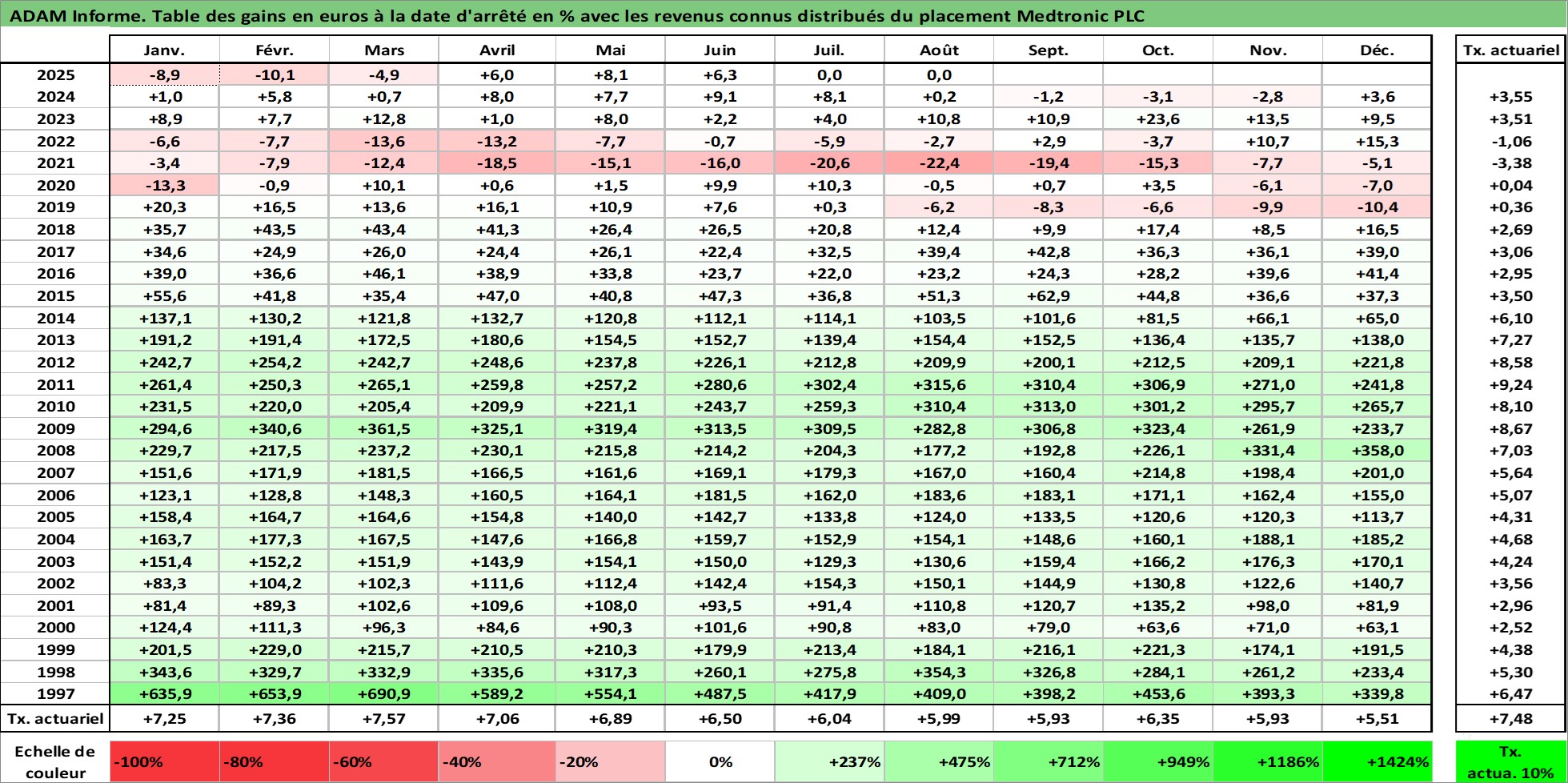Click the +229,0 cell in the 1999 row

[274, 650]
